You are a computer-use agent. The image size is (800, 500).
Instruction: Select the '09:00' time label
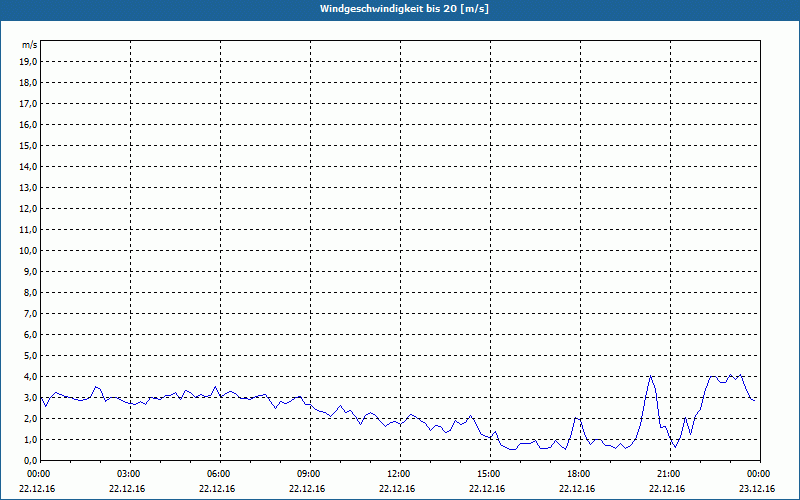[x=310, y=474]
